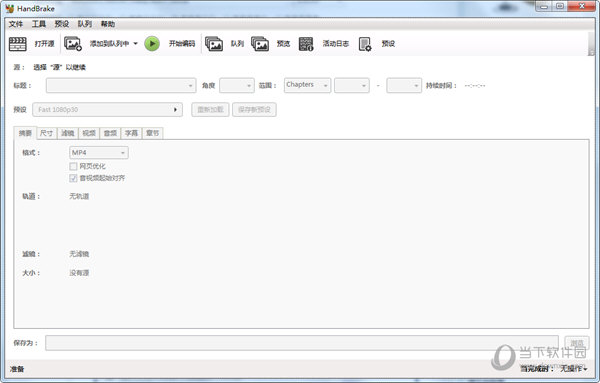Screen dimensions: 600x383
Task: Open the Queue stacked images icon
Action: click(x=214, y=44)
